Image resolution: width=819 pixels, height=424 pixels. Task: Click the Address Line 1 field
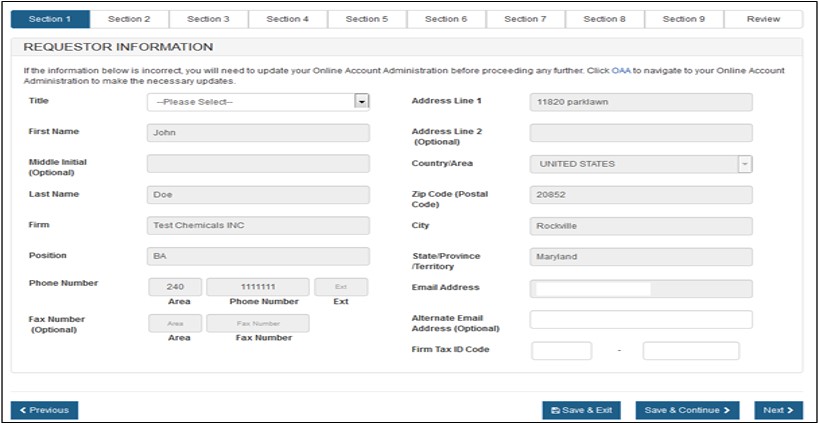click(x=640, y=102)
